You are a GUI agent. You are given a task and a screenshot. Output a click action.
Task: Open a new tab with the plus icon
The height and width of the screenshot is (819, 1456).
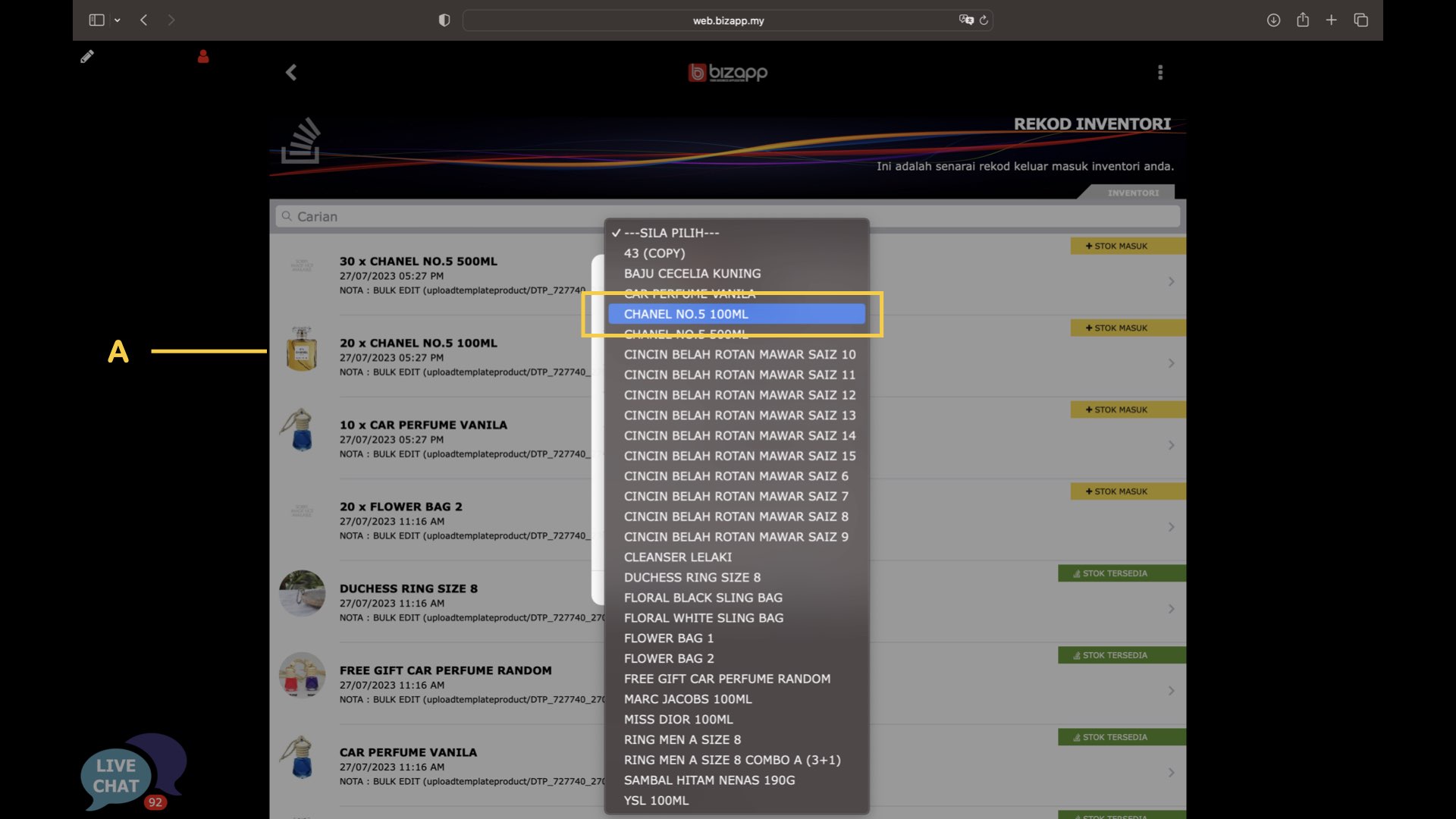(x=1332, y=20)
